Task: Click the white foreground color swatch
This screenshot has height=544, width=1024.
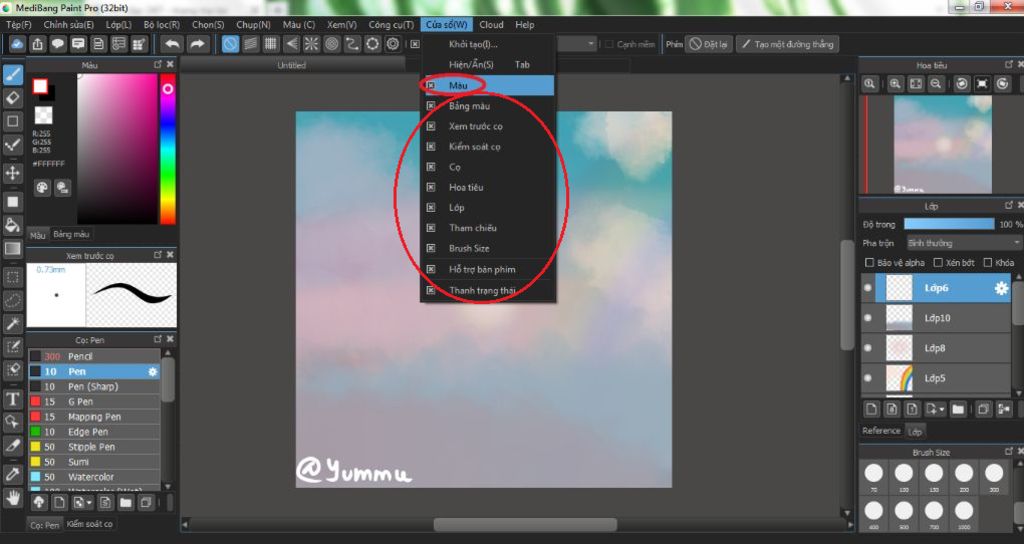Action: click(x=40, y=86)
